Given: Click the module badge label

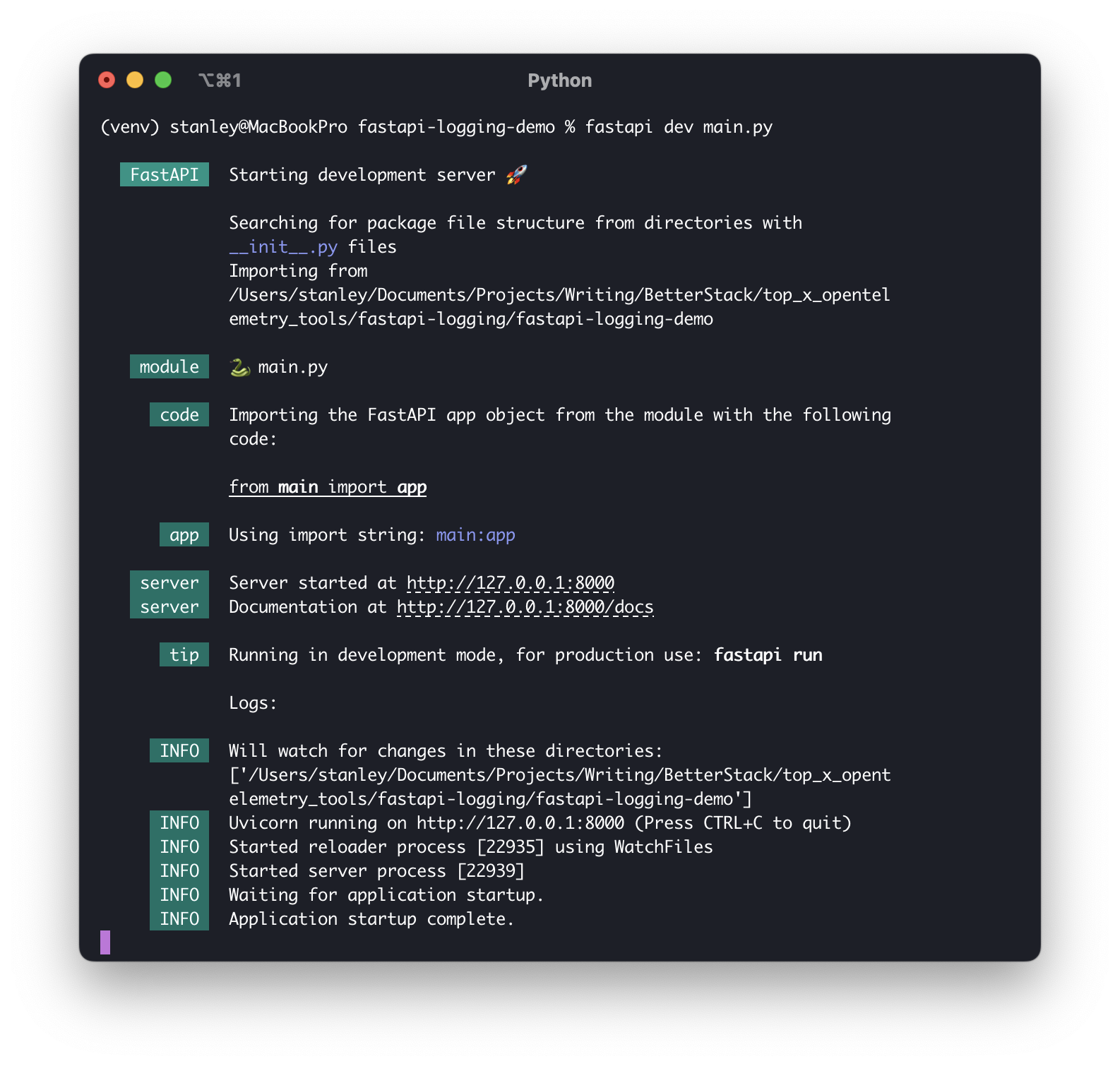Looking at the screenshot, I should pyautogui.click(x=169, y=366).
